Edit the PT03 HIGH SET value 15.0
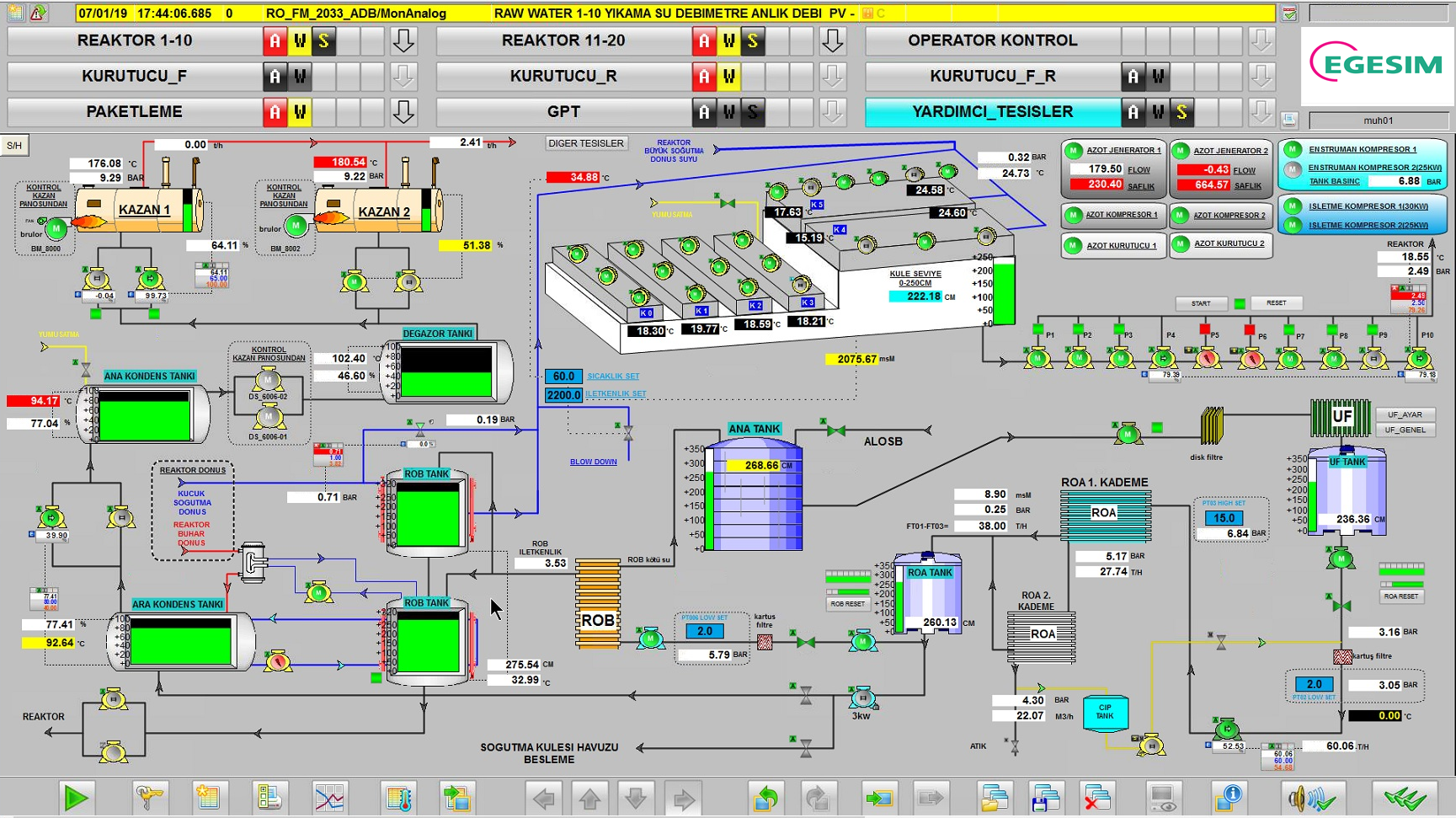The height and width of the screenshot is (818, 1456). [1224, 518]
